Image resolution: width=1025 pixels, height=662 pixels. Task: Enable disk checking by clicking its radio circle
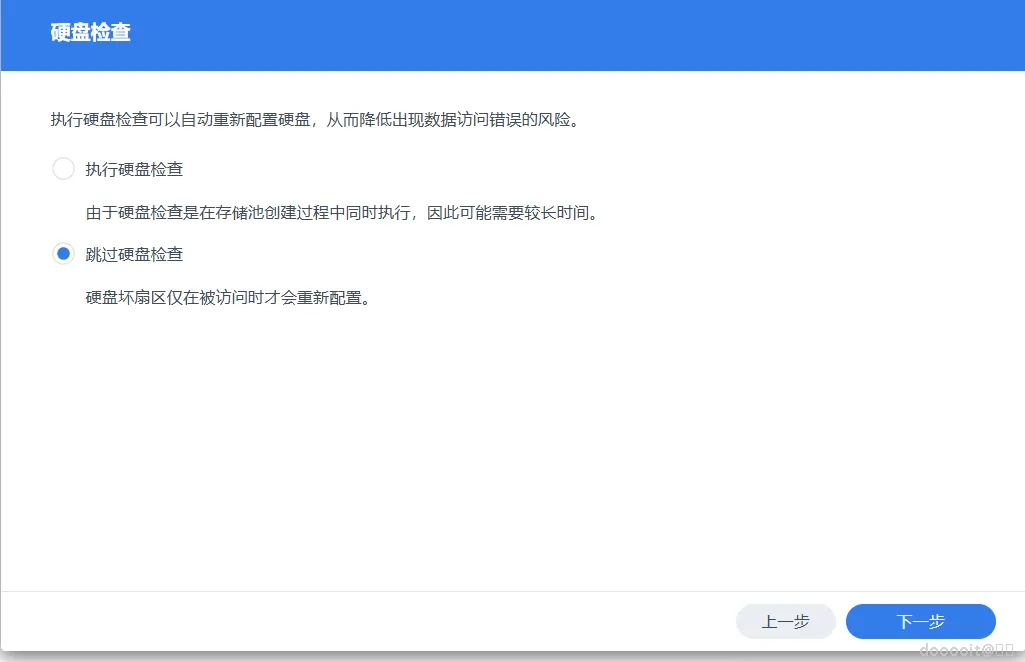pyautogui.click(x=63, y=169)
